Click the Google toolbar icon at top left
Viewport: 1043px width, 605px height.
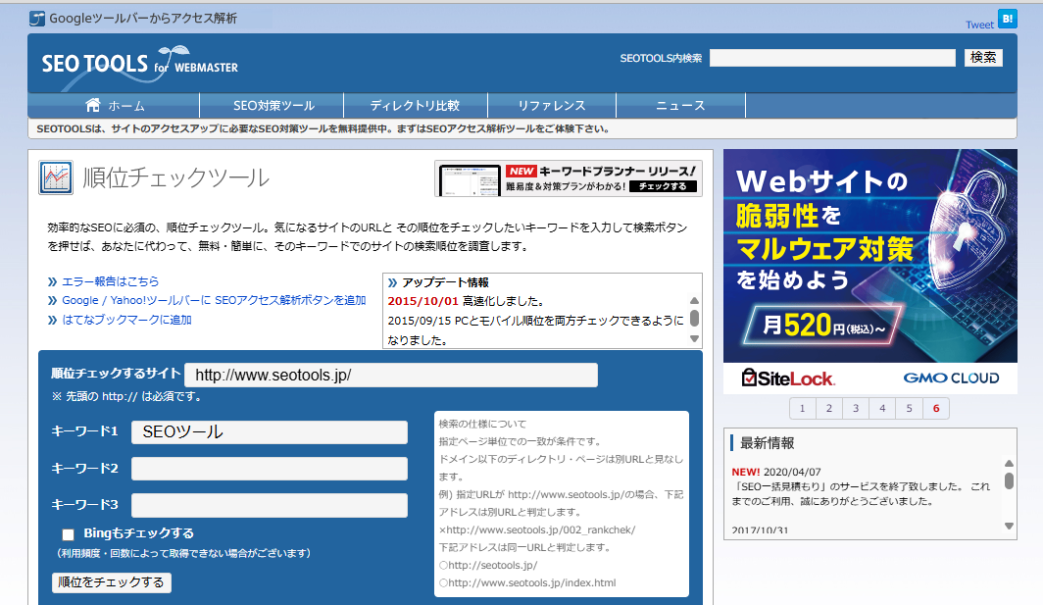pyautogui.click(x=37, y=18)
